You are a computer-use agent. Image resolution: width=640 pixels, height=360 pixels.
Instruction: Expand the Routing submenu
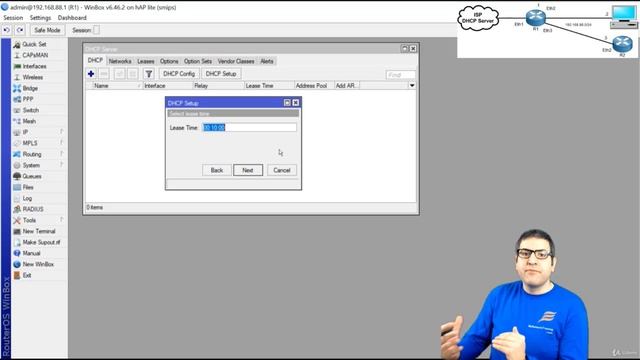(32, 154)
